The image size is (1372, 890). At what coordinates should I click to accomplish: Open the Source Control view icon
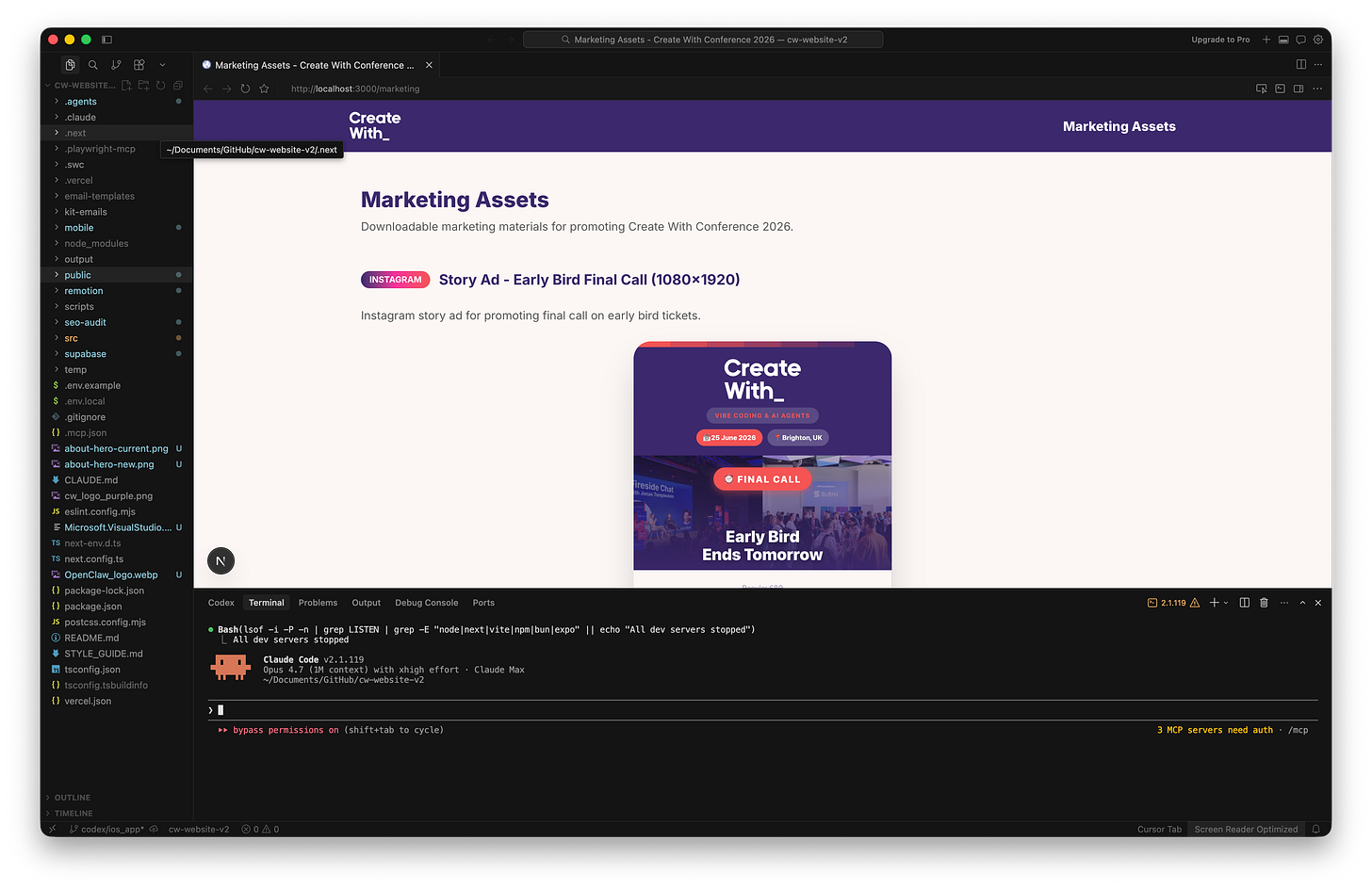click(116, 65)
